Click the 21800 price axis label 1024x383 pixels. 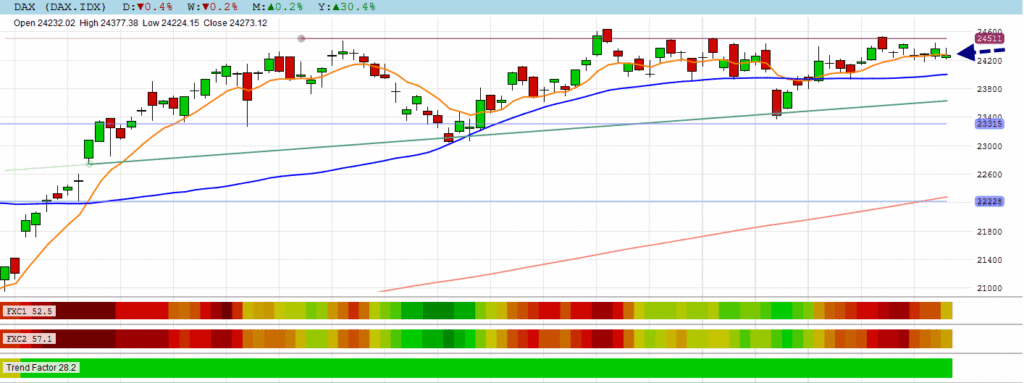point(989,232)
